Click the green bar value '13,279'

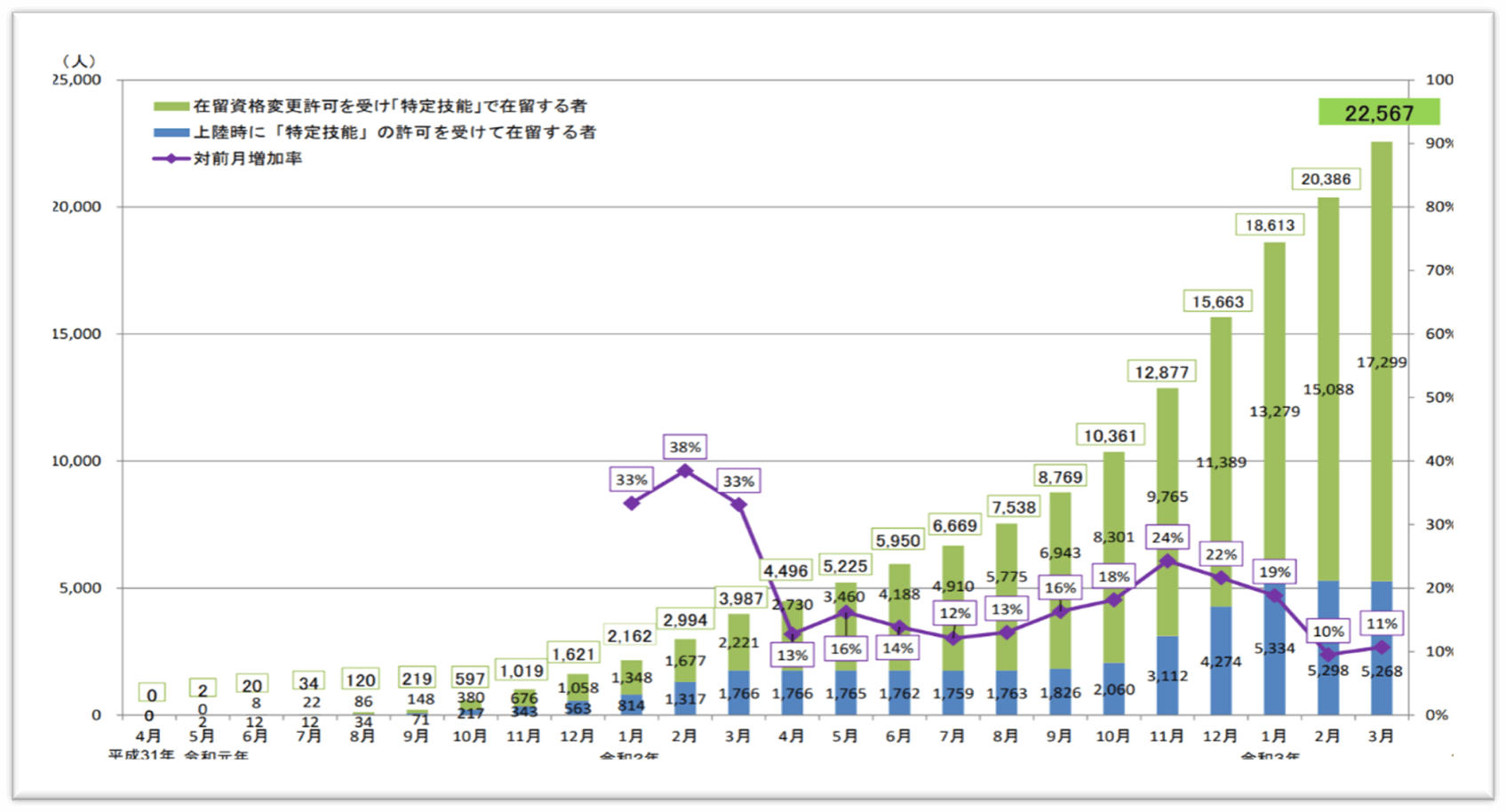point(1274,411)
